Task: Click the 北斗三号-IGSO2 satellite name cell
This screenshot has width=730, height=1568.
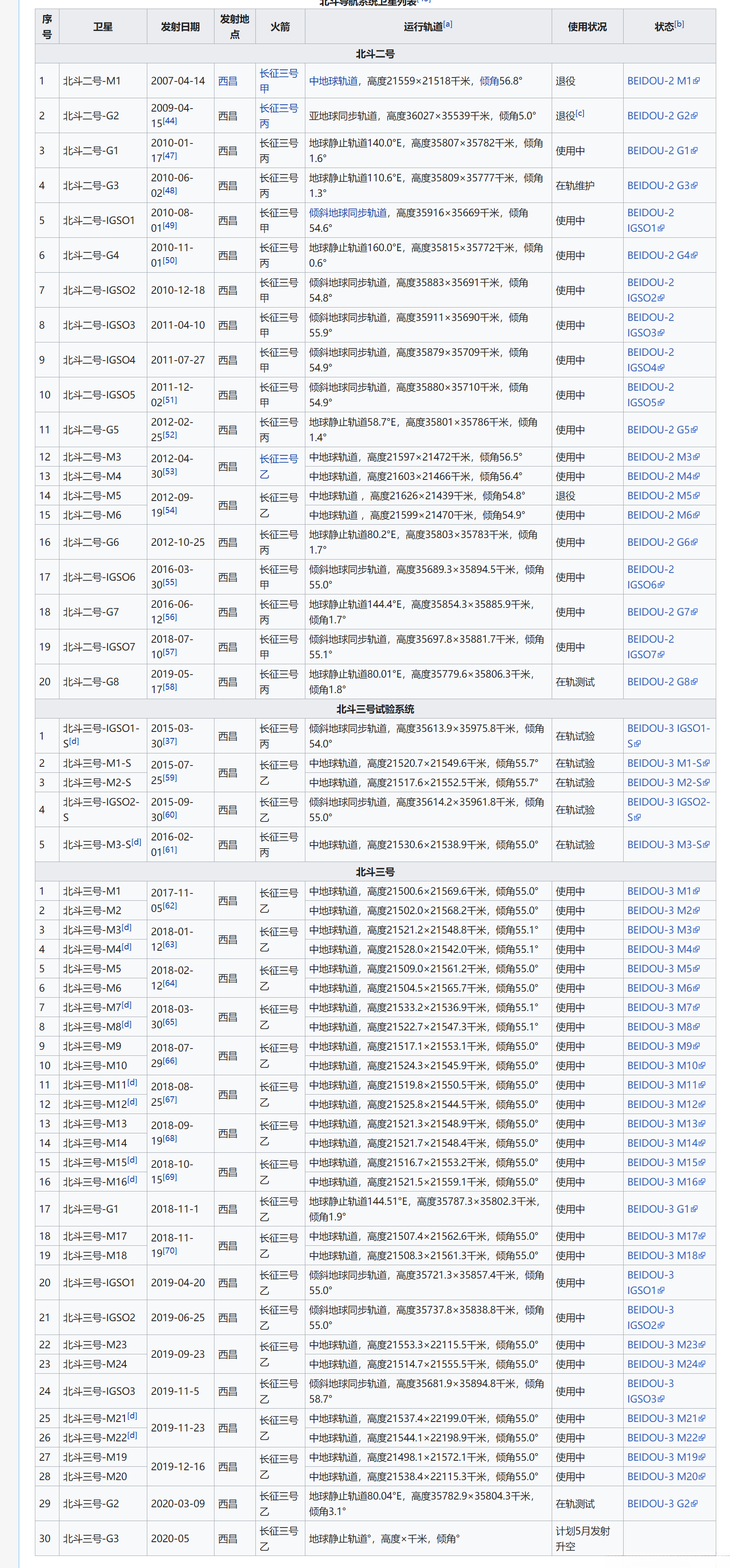Action: click(x=103, y=1318)
